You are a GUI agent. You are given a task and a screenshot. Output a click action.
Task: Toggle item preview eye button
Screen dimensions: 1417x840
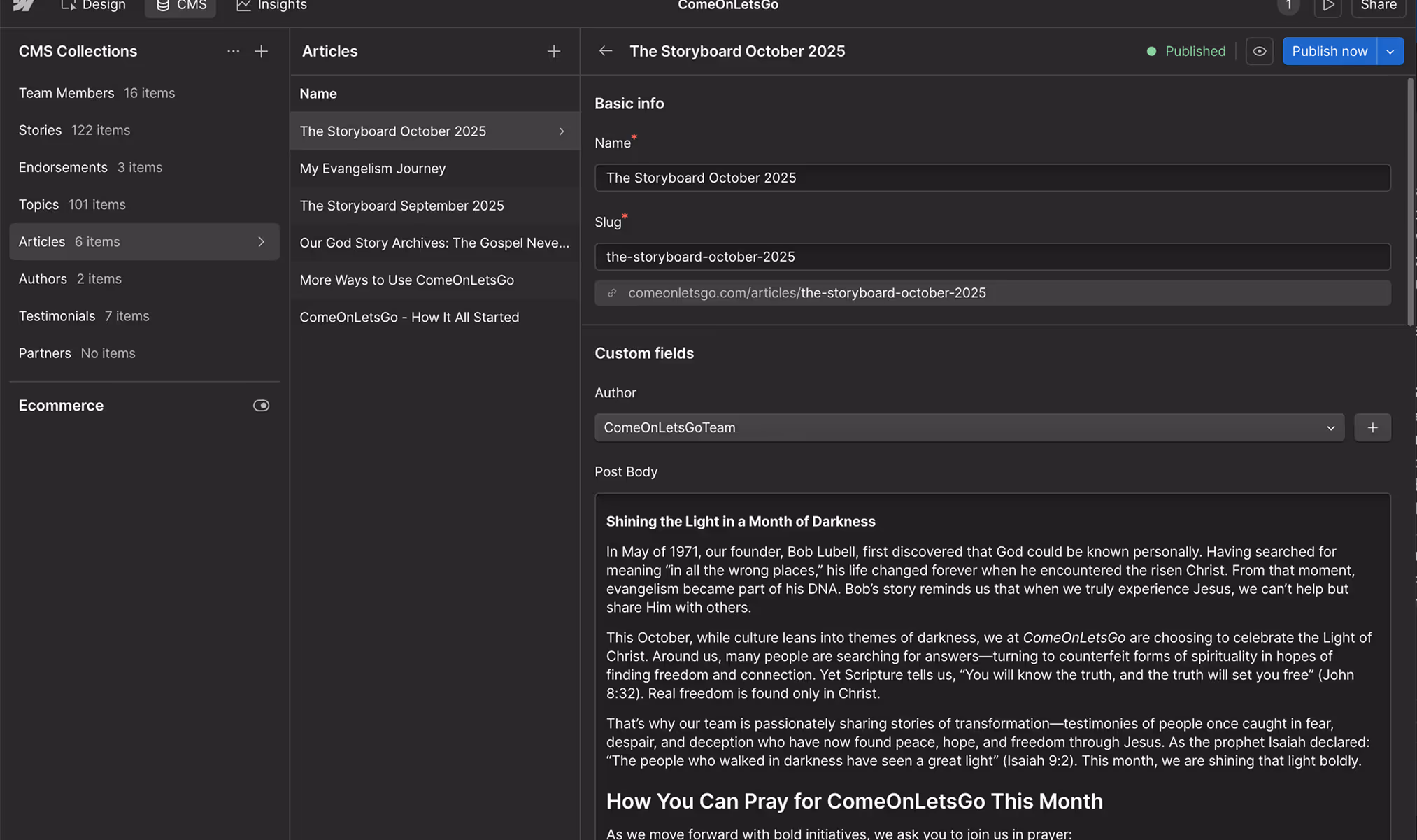(1259, 51)
